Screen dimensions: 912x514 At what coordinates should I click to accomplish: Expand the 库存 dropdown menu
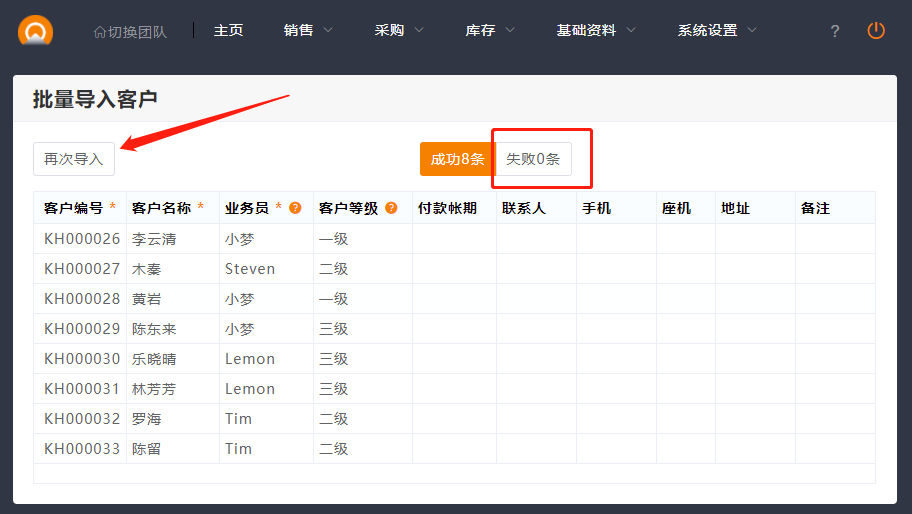490,30
